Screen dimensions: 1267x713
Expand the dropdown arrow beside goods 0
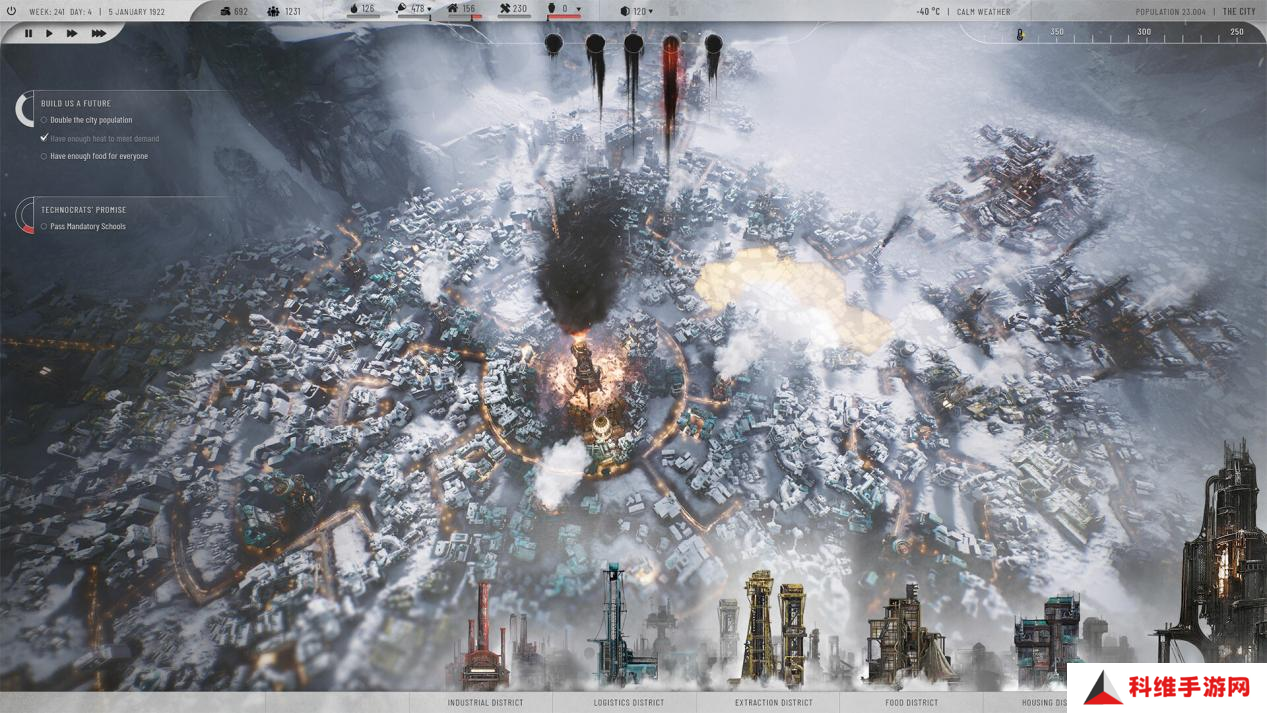point(578,11)
